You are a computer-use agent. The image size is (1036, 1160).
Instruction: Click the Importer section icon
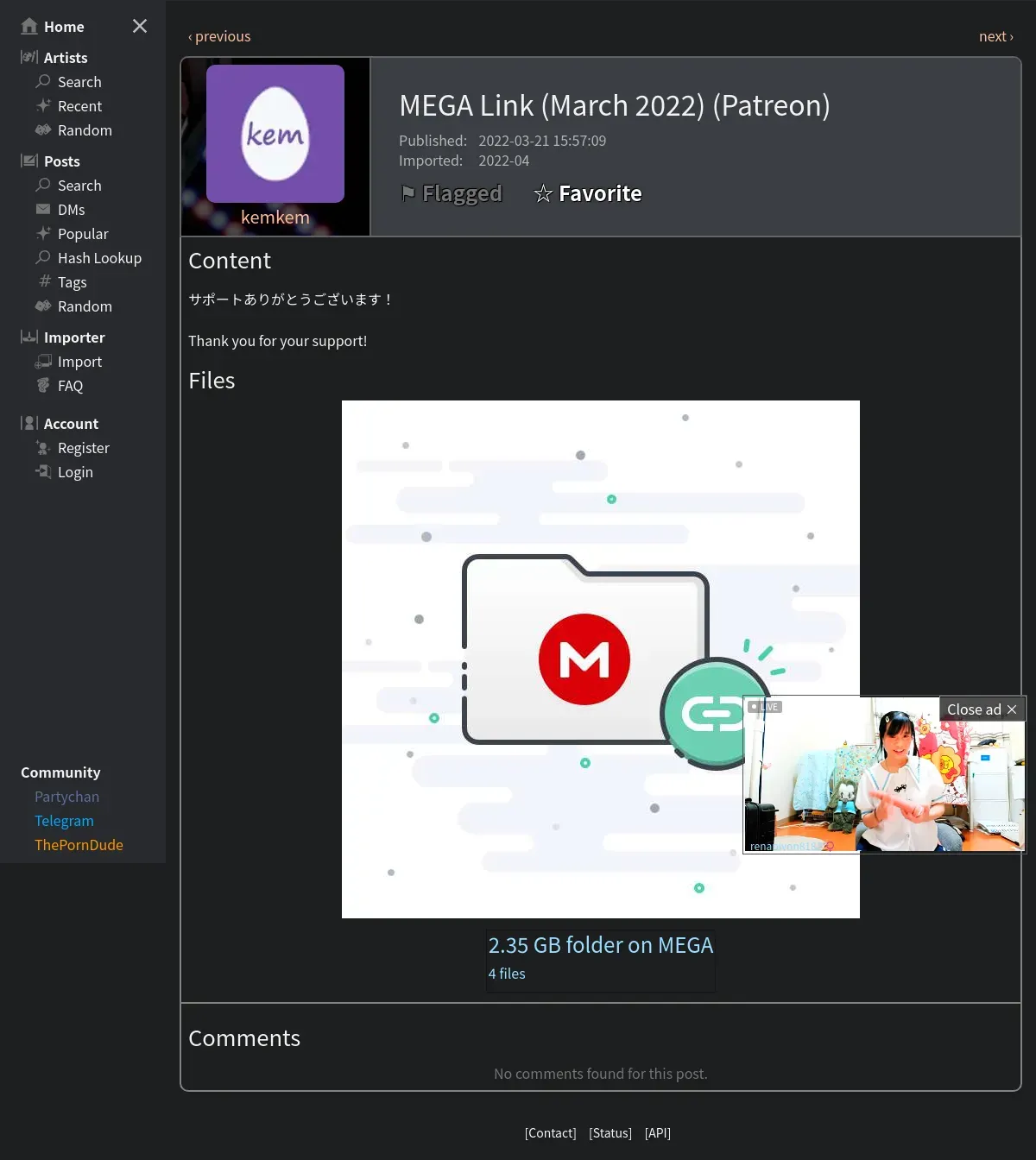coord(29,337)
